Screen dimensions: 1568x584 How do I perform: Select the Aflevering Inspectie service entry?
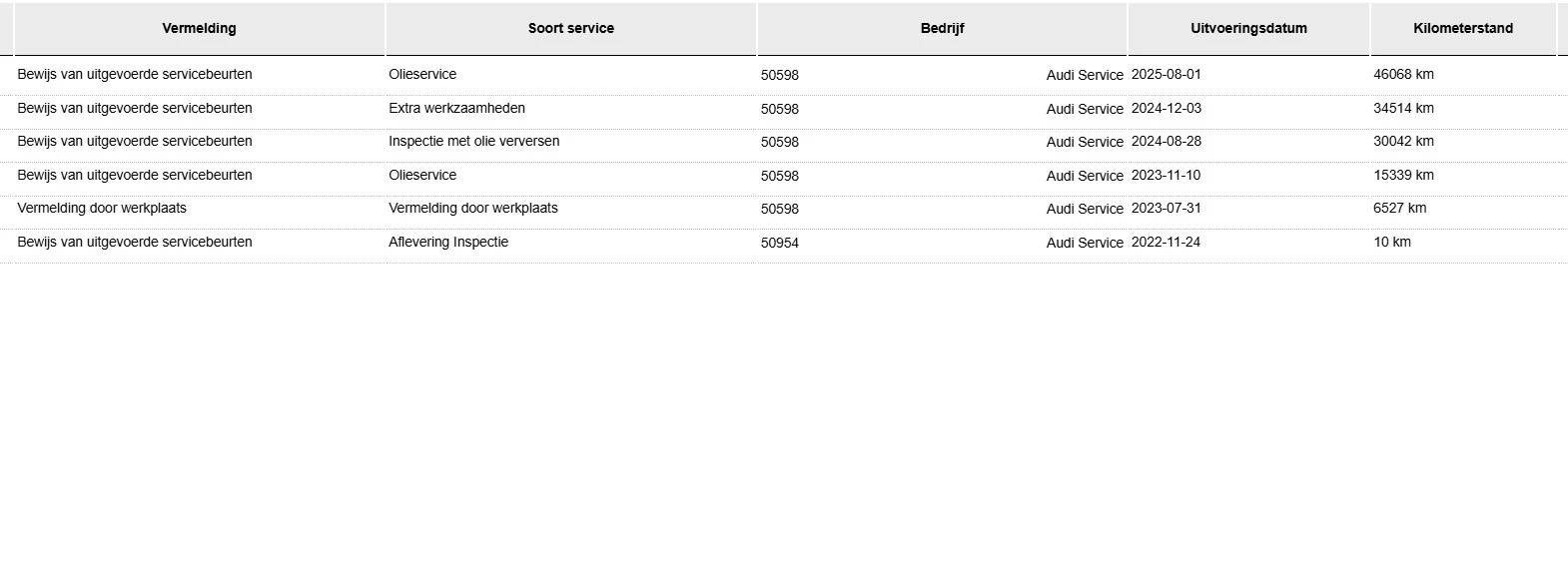click(448, 243)
